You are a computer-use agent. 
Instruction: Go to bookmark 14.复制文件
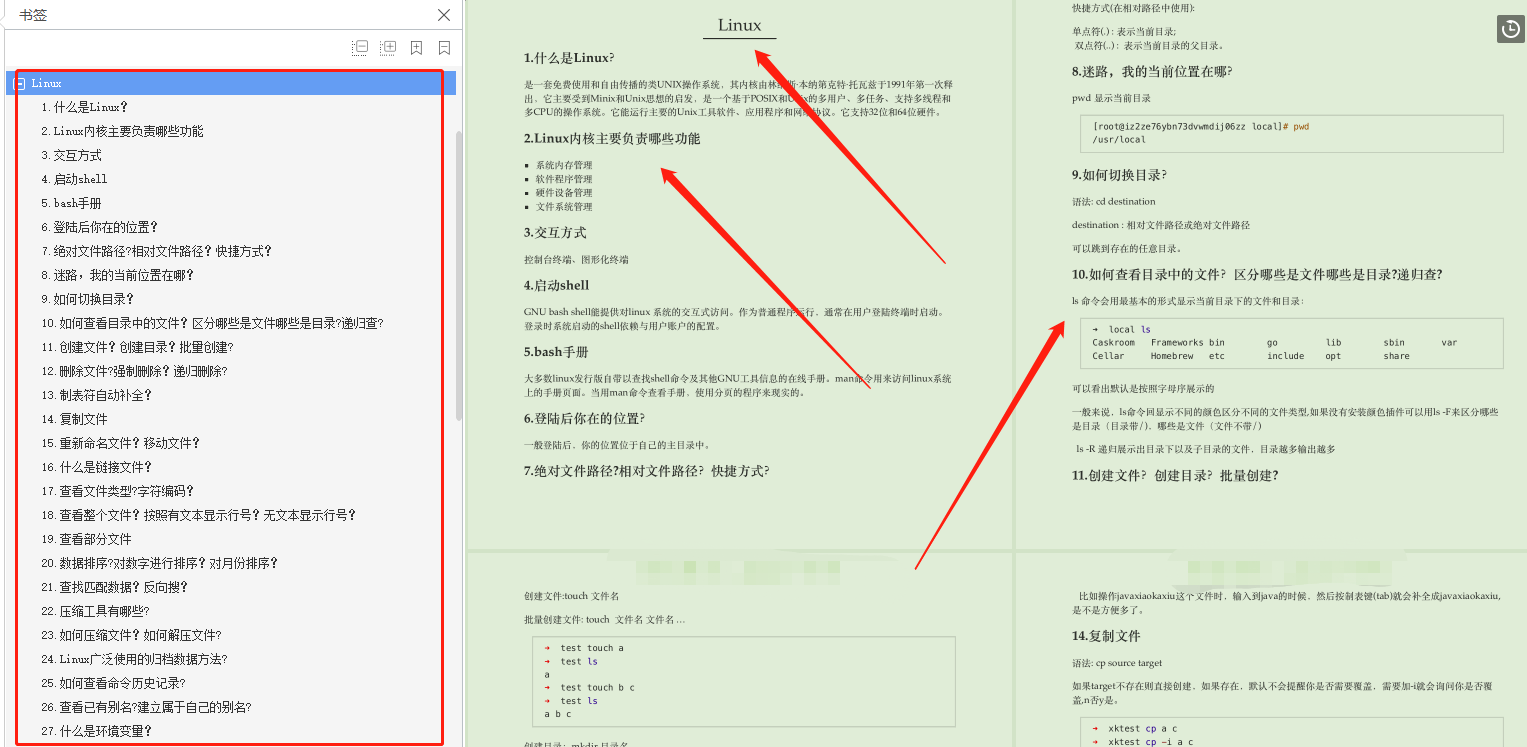74,419
